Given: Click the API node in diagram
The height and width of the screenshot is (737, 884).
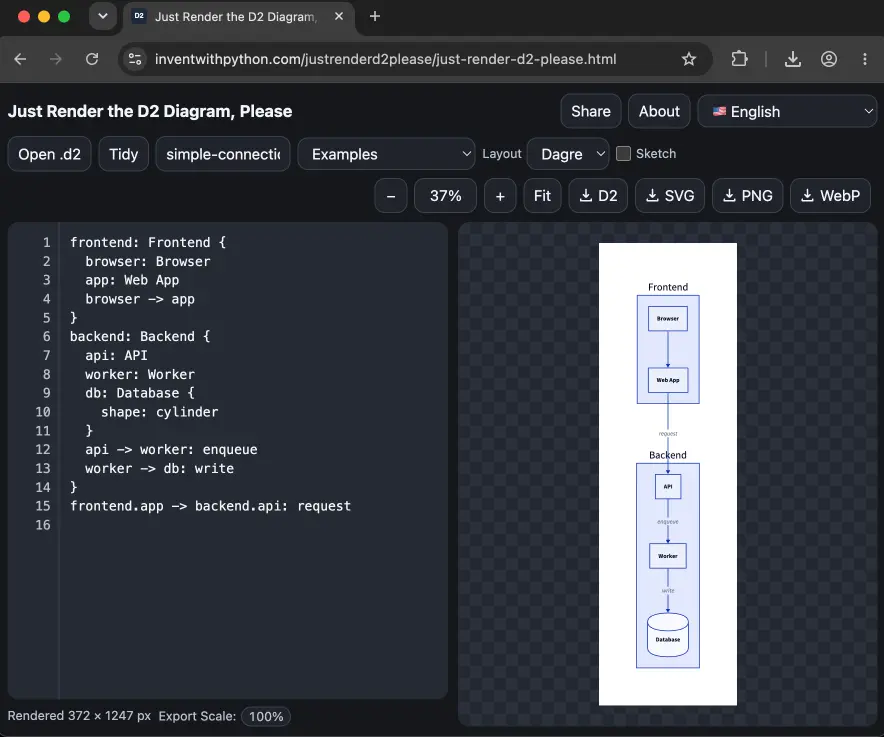Looking at the screenshot, I should pos(668,487).
